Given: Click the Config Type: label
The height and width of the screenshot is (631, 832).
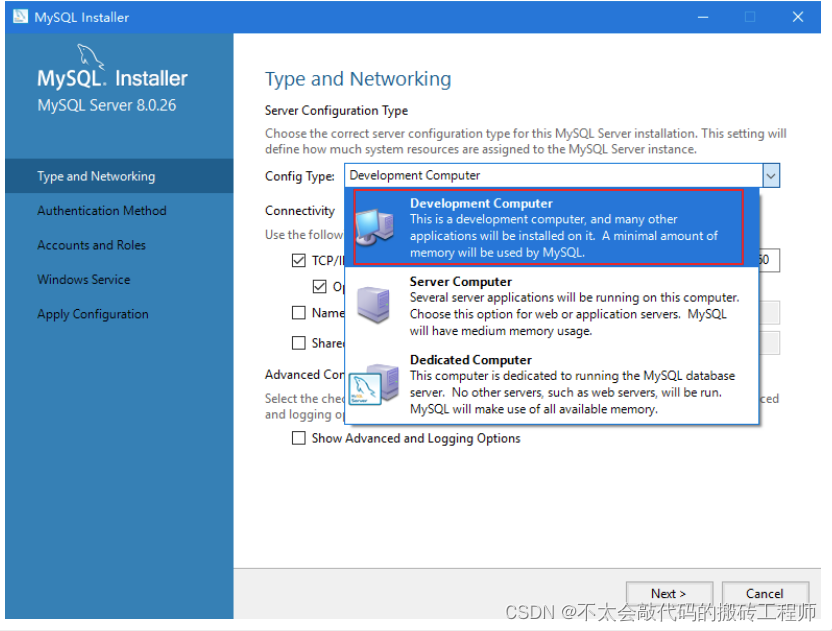Looking at the screenshot, I should [x=300, y=176].
